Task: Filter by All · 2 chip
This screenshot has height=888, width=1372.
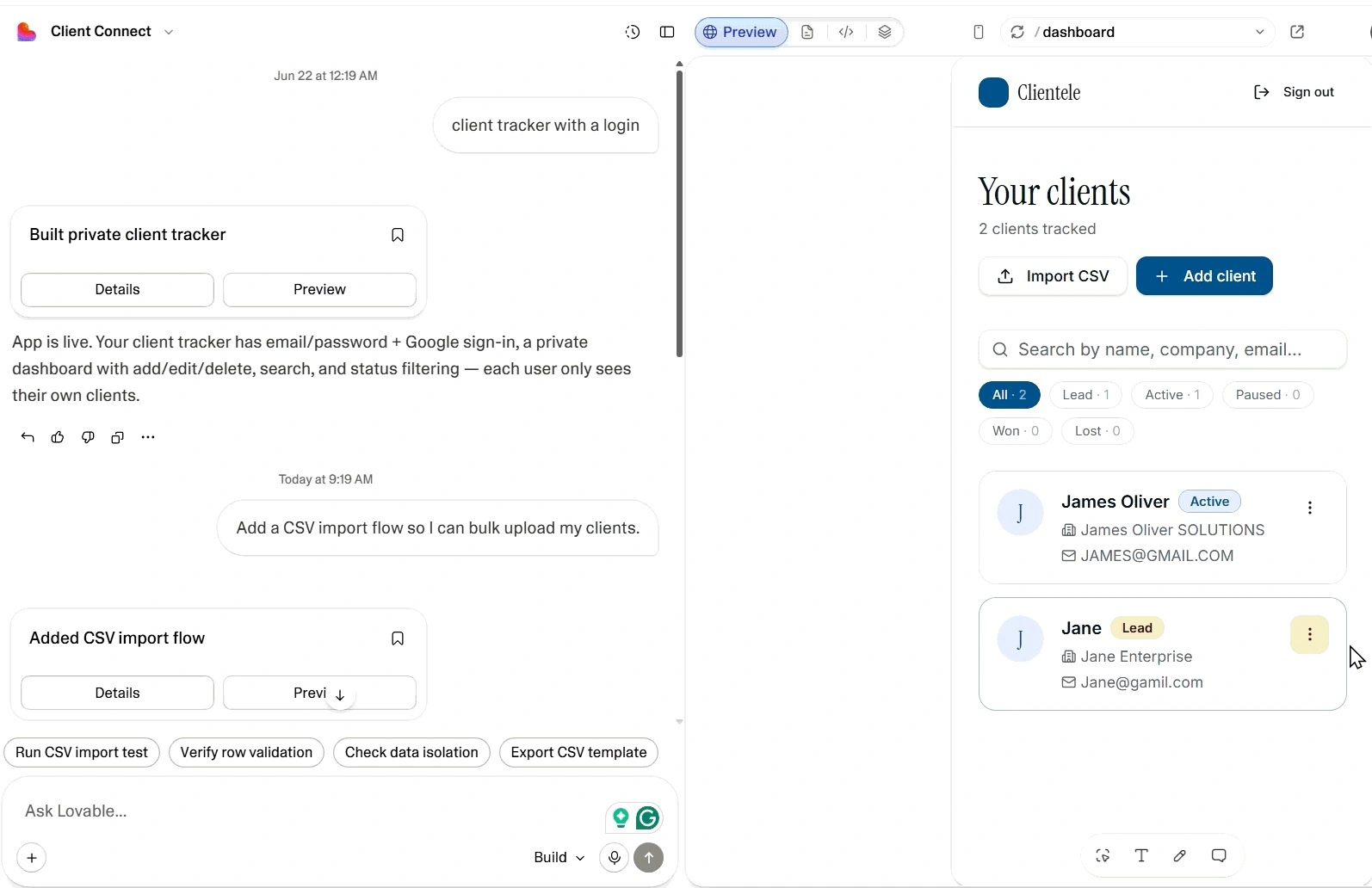Action: pos(1010,395)
